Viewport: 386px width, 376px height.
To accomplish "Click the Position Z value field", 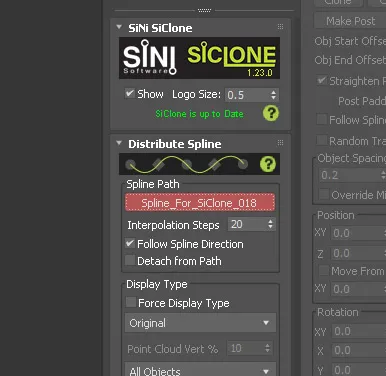I will (x=358, y=253).
